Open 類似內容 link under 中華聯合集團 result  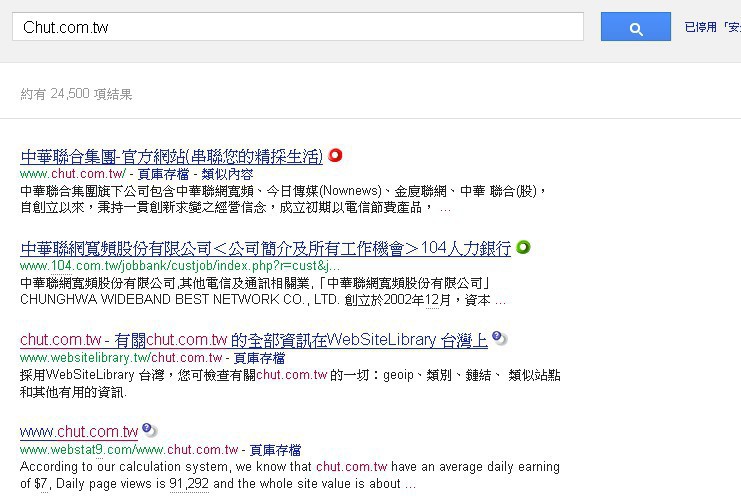tap(227, 174)
